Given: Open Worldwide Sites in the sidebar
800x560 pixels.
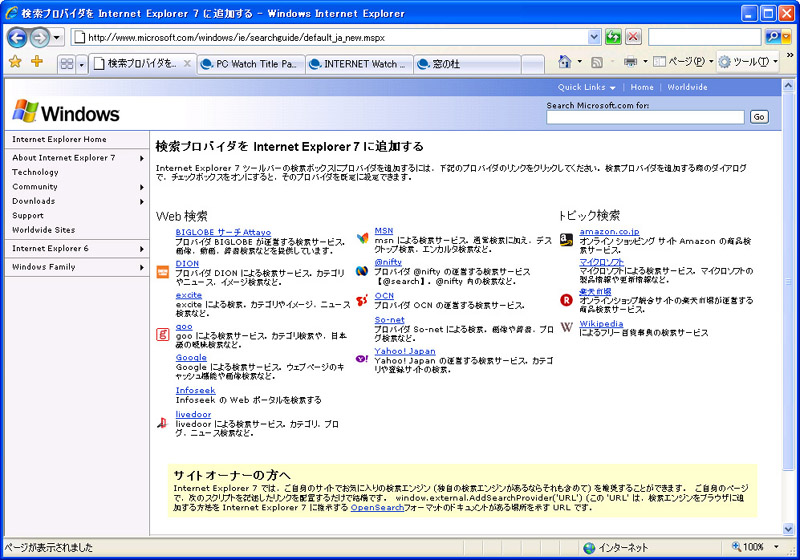Looking at the screenshot, I should point(43,230).
